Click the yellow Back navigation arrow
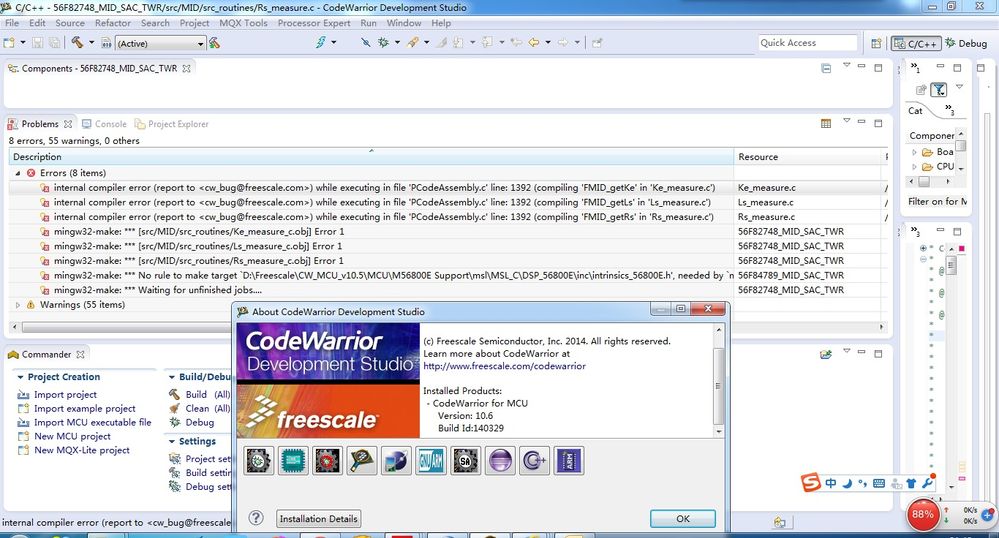999x538 pixels. [534, 43]
